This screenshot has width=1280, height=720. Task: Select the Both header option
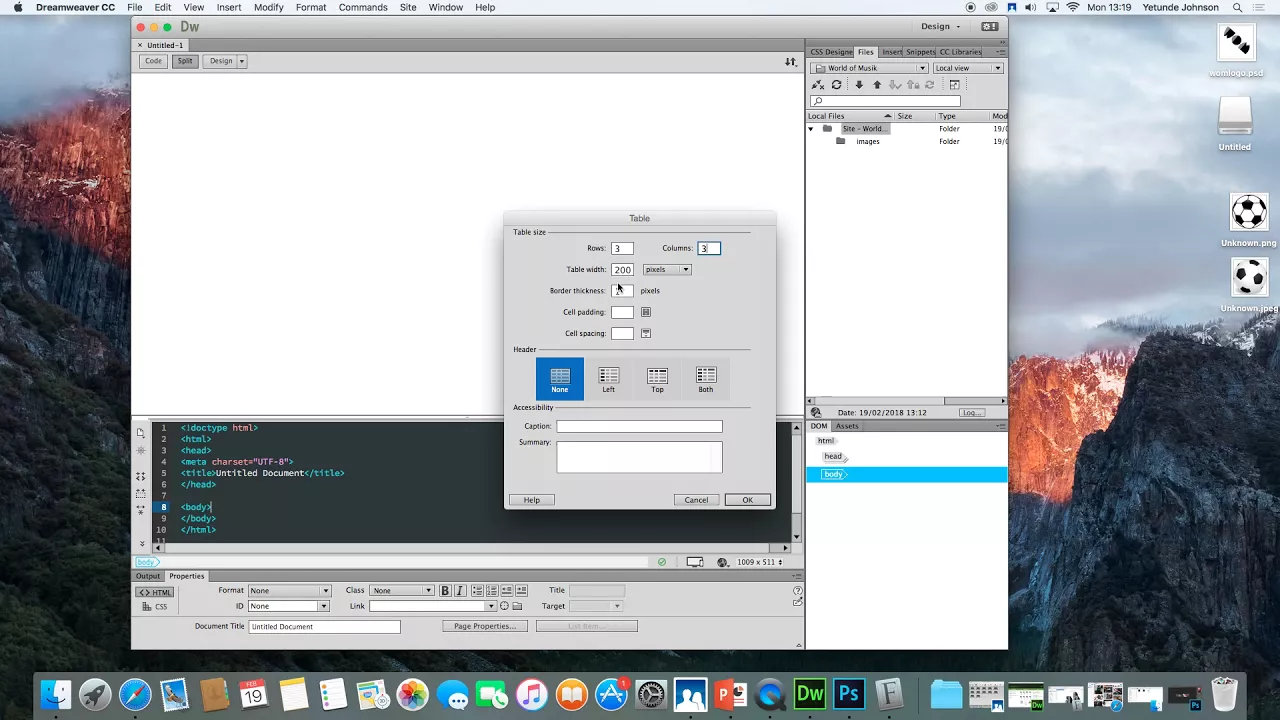[706, 379]
